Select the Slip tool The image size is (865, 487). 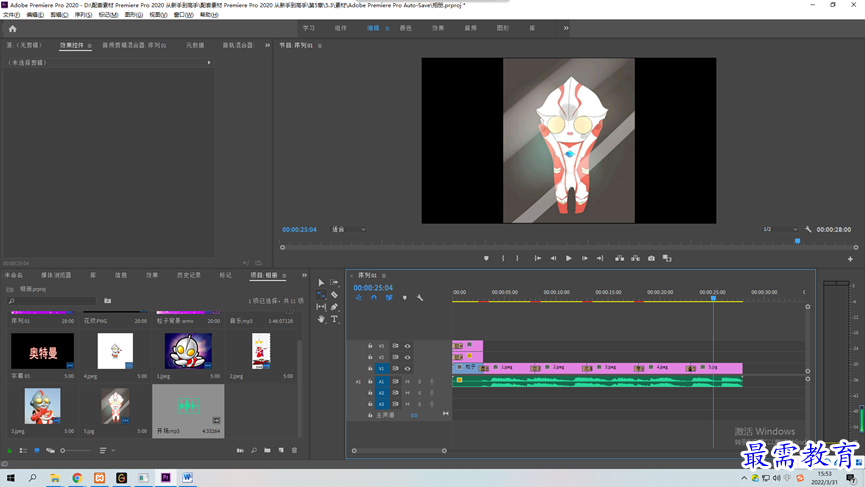(321, 307)
